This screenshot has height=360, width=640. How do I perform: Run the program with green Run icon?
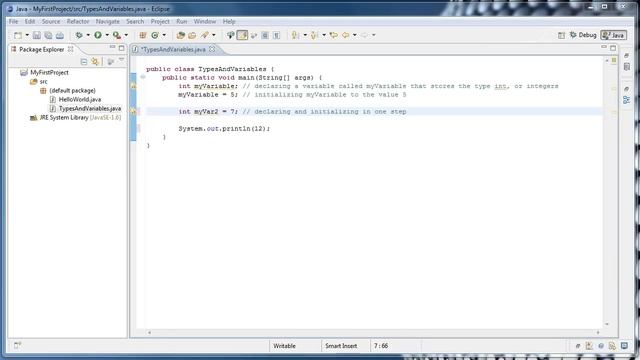(98, 35)
